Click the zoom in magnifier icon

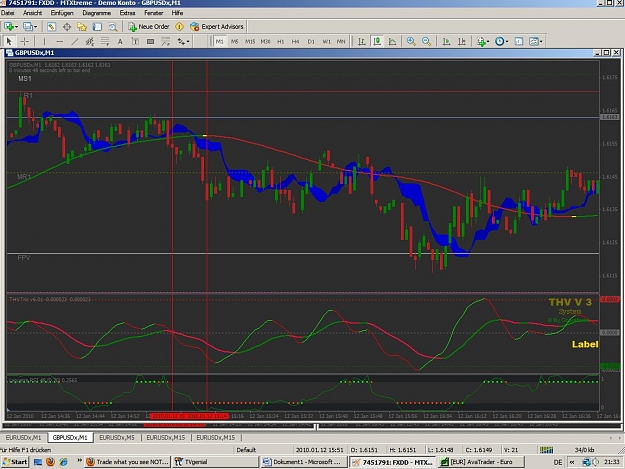(411, 41)
